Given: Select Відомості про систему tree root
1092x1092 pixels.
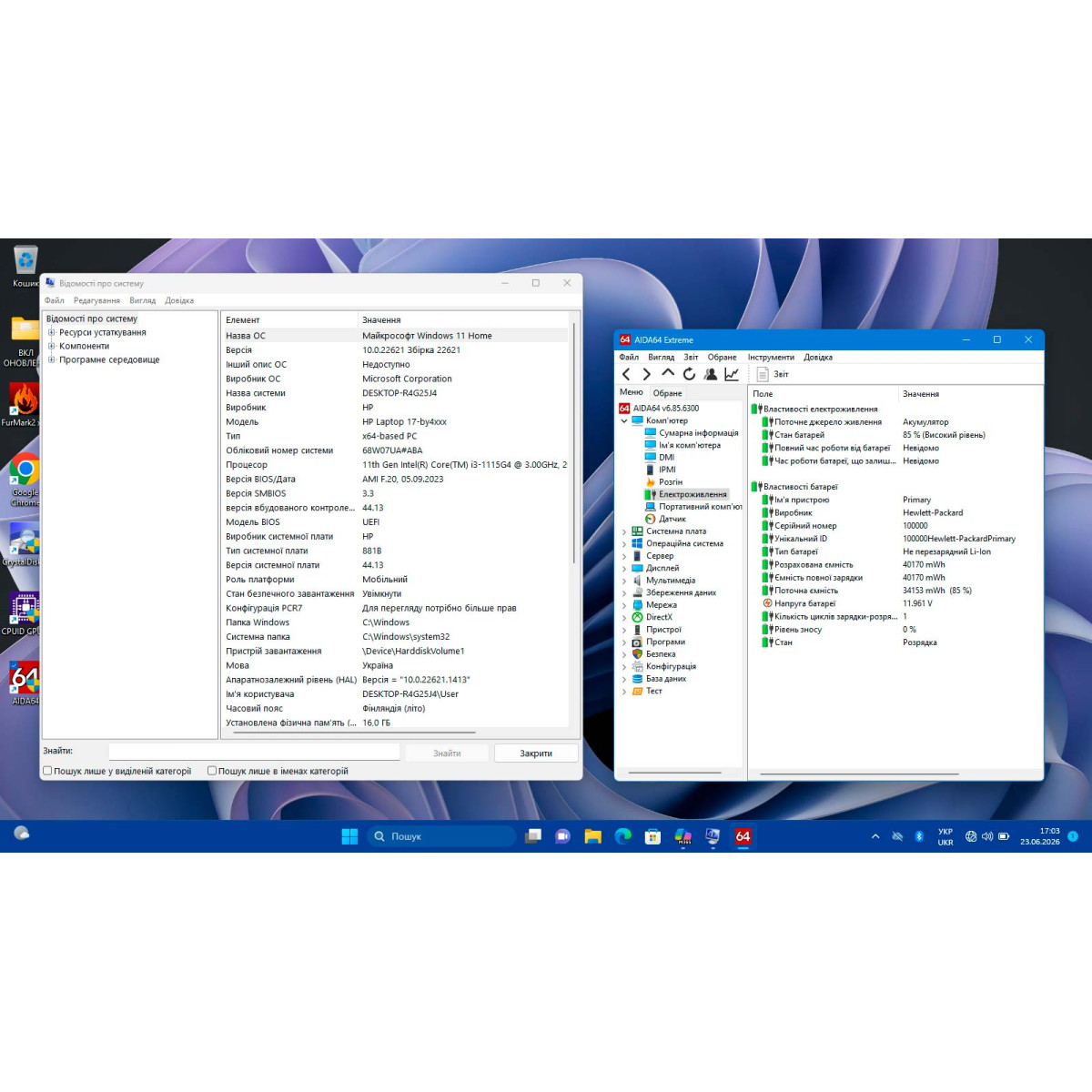Looking at the screenshot, I should [92, 318].
